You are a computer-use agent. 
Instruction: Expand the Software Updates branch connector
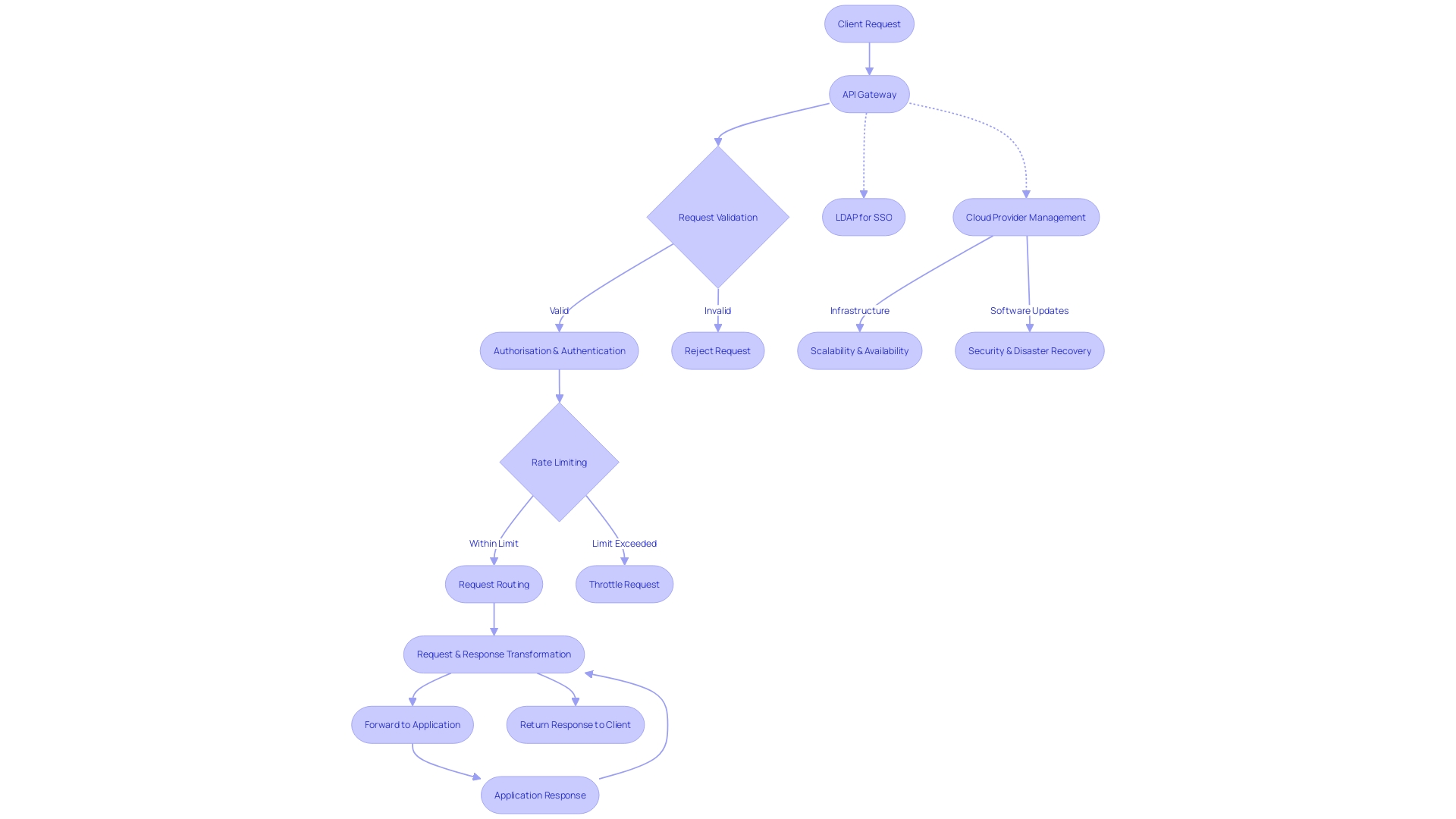[x=1029, y=310]
